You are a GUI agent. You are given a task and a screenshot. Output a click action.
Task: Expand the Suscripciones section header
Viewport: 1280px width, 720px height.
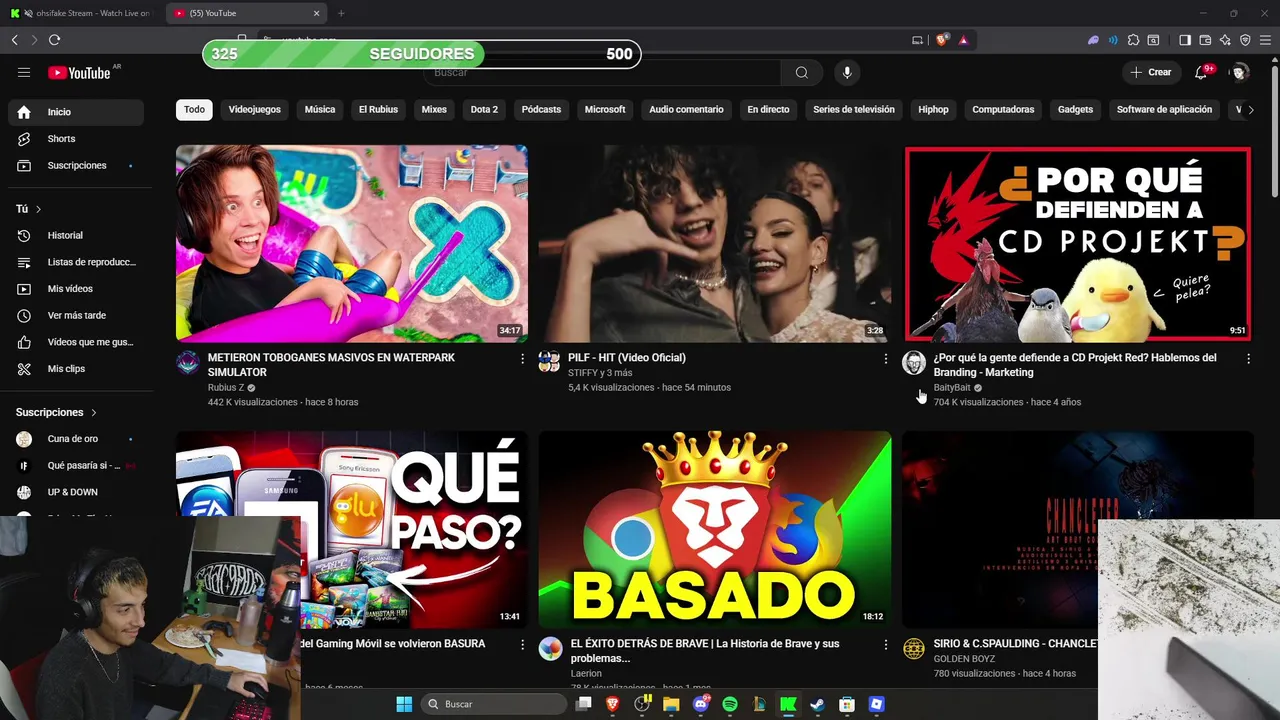[57, 412]
